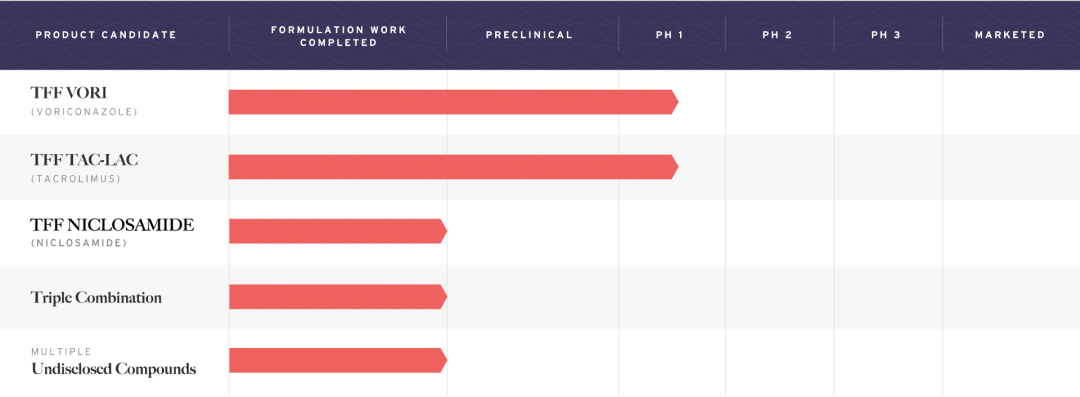Select Undisclosed Compounds candidate label

(x=114, y=369)
